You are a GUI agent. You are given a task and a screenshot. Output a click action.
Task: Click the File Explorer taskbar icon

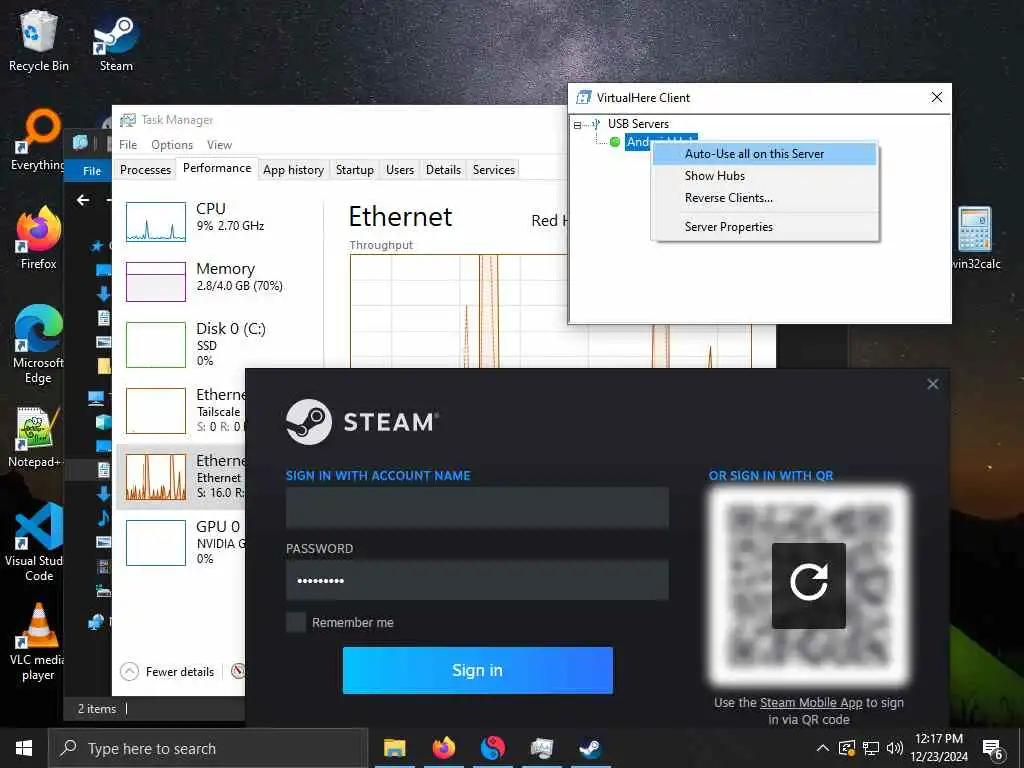(x=394, y=748)
